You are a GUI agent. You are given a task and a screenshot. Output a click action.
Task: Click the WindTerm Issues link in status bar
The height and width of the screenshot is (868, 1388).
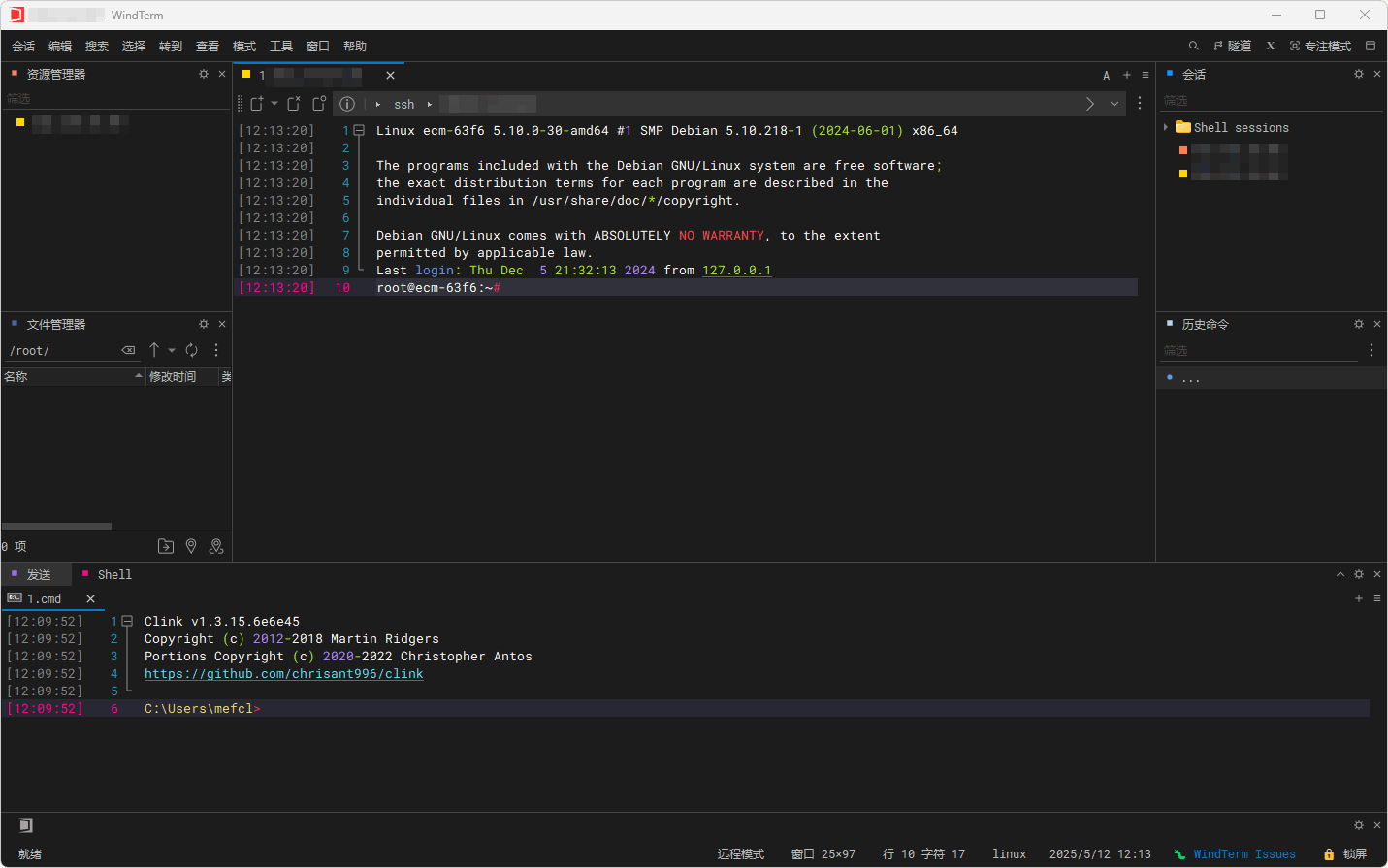(1243, 854)
